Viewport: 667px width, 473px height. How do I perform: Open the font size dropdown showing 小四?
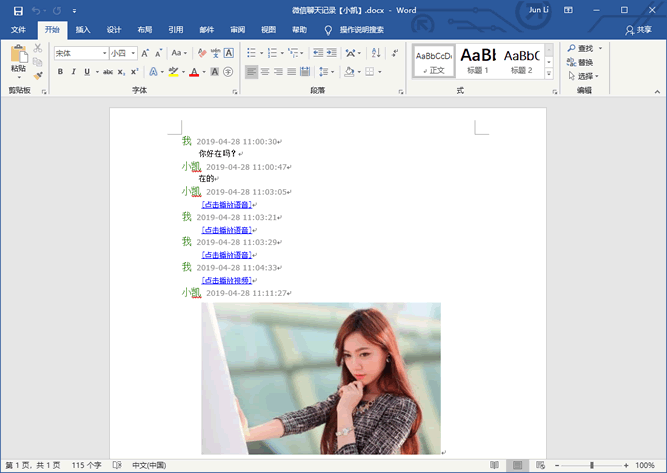click(135, 53)
